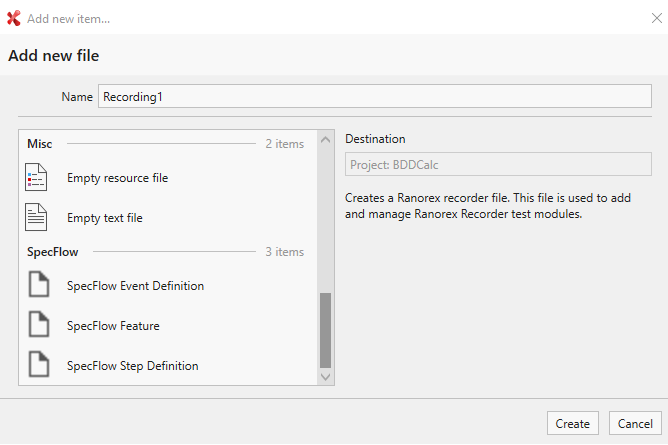This screenshot has width=668, height=445.
Task: Click the Ranorex logo in title bar
Action: pyautogui.click(x=14, y=18)
